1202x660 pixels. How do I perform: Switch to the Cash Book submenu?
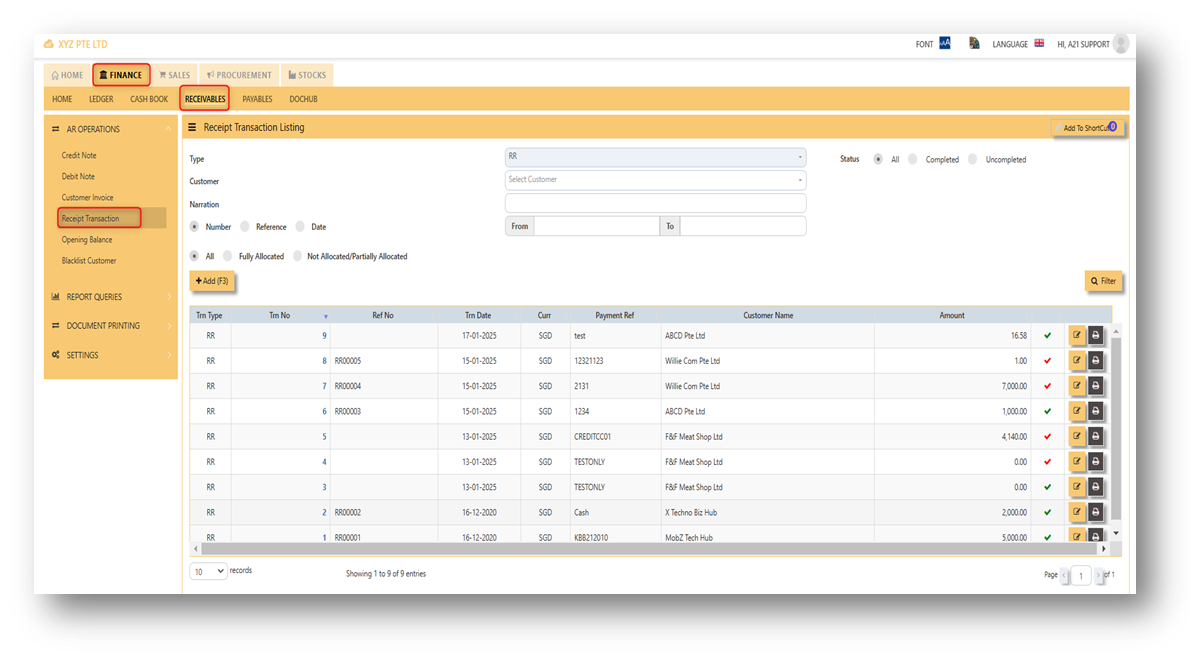click(x=149, y=99)
